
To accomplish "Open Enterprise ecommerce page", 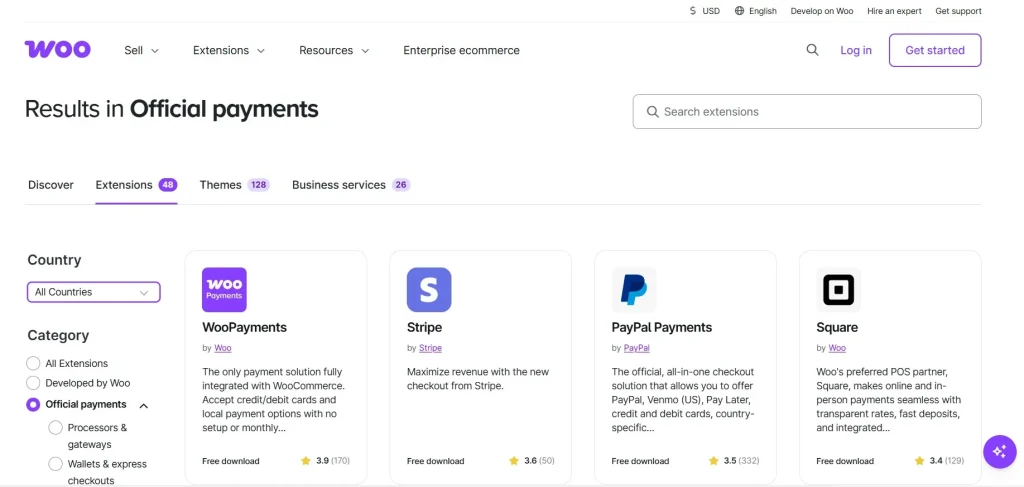I will tap(461, 50).
